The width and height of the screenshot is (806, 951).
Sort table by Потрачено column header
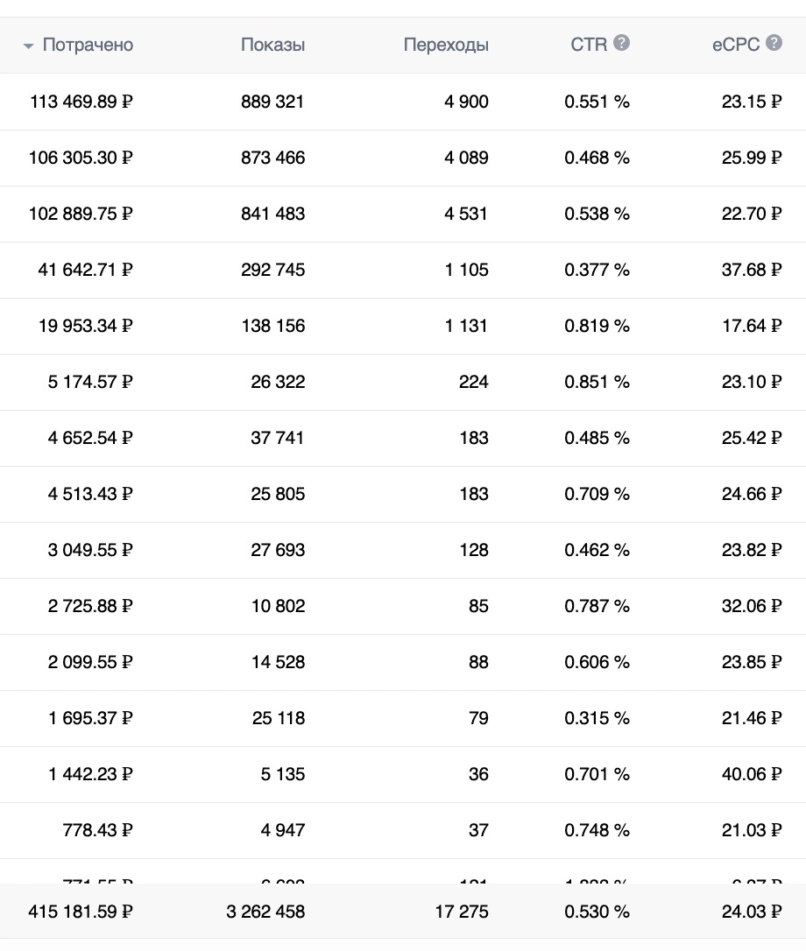(88, 45)
